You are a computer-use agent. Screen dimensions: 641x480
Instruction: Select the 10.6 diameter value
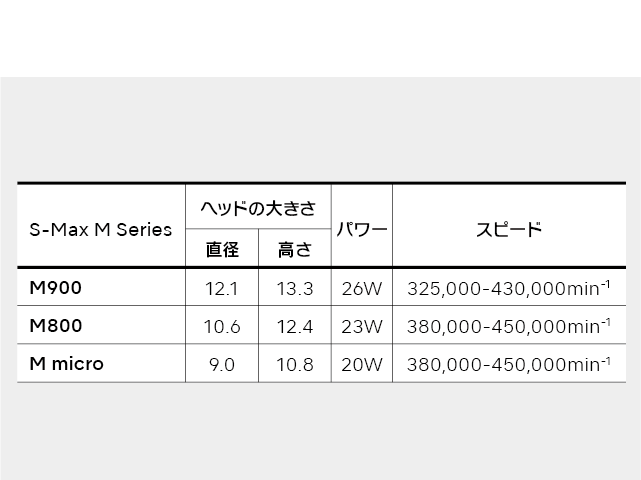(x=222, y=327)
